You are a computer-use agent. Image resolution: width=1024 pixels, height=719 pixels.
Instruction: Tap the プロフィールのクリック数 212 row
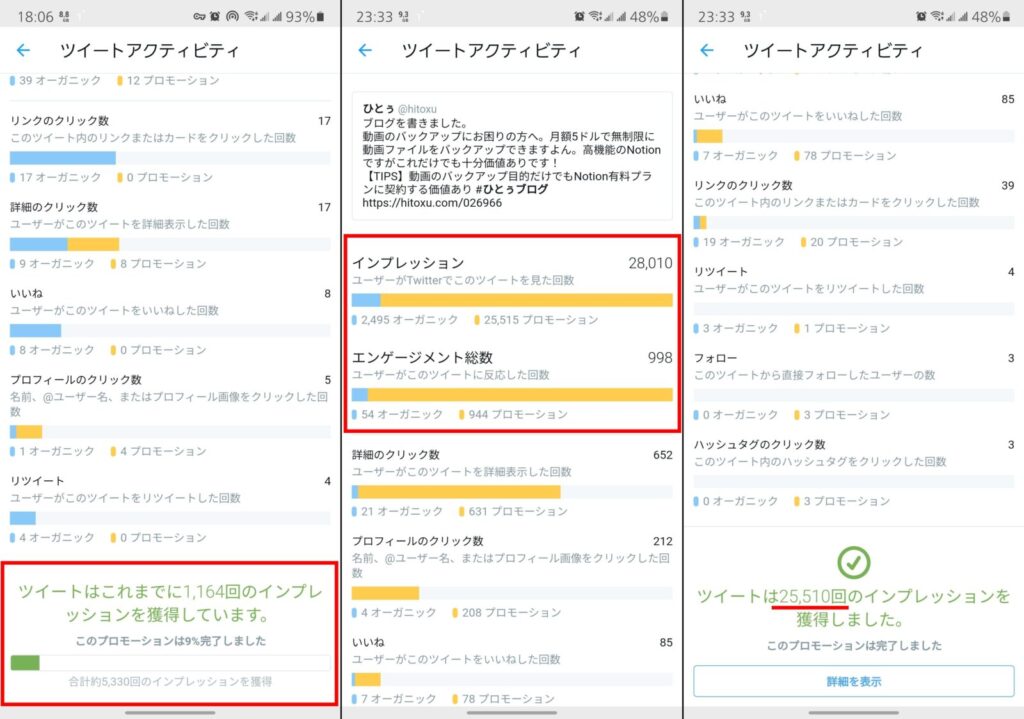(512, 577)
